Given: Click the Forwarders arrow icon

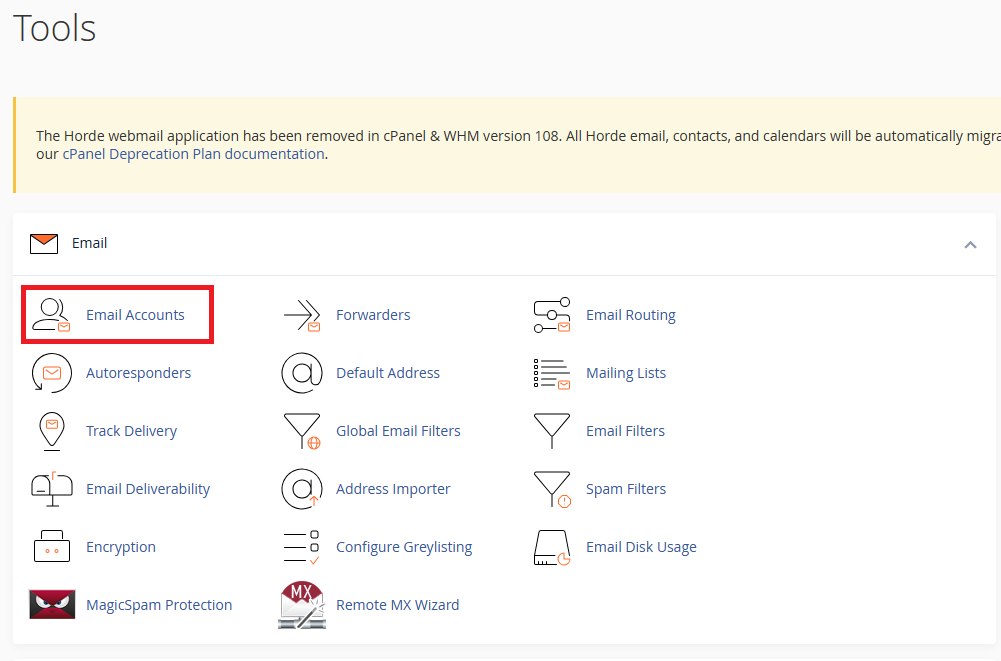Looking at the screenshot, I should coord(302,315).
